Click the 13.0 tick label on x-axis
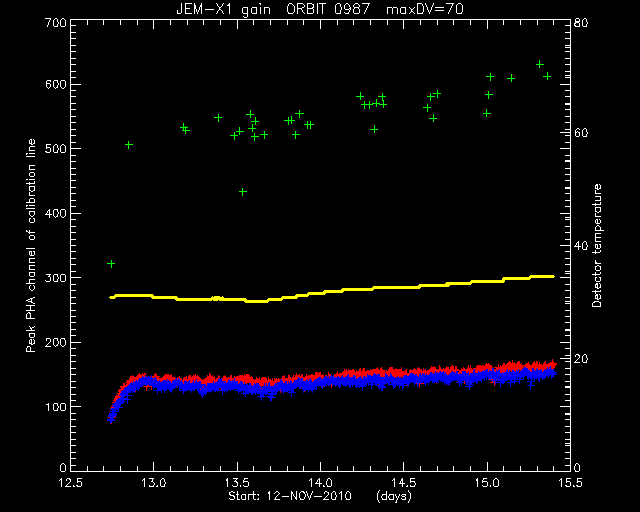 (x=154, y=483)
